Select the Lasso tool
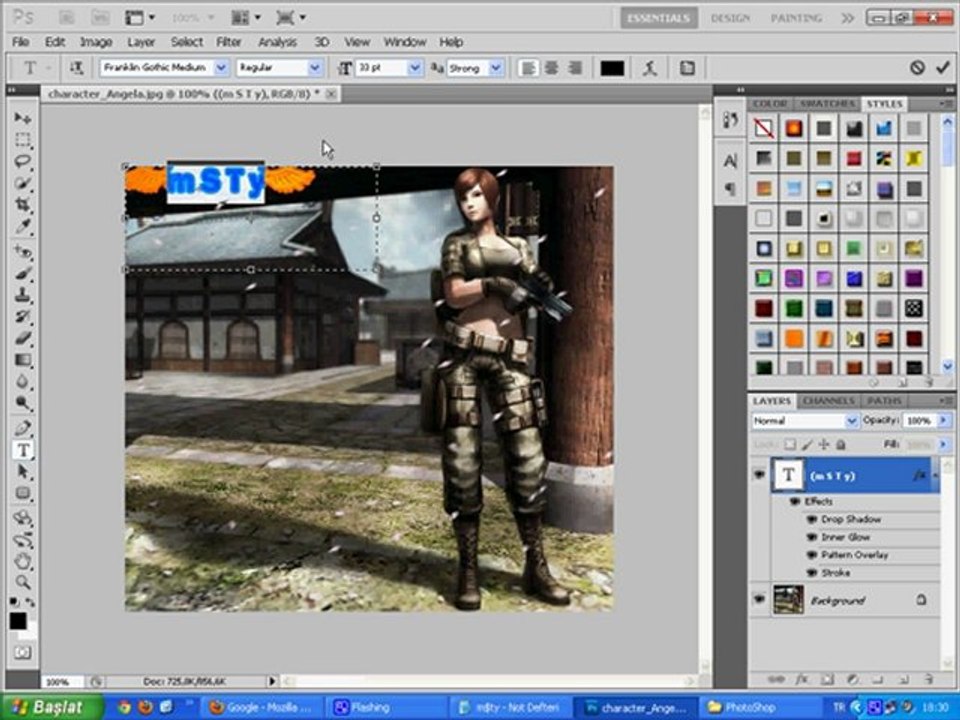Viewport: 960px width, 720px height. click(23, 162)
